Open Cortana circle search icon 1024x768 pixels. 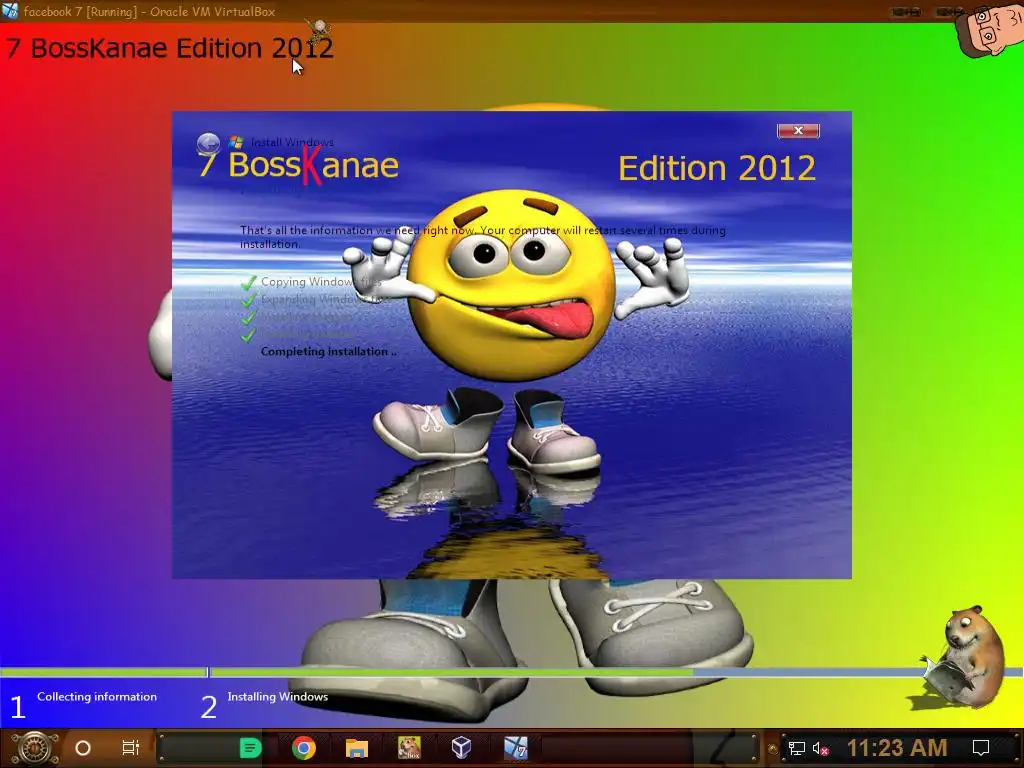click(x=83, y=748)
